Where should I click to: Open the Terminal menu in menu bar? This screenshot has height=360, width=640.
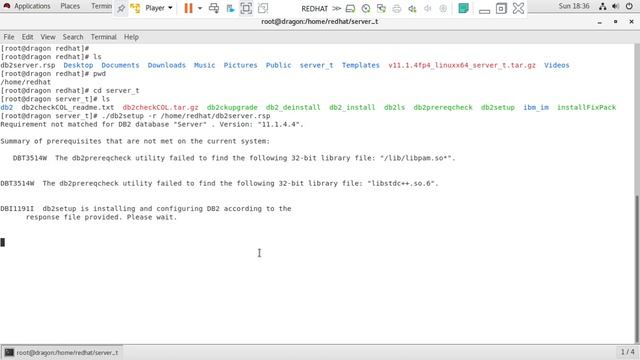coord(103,37)
